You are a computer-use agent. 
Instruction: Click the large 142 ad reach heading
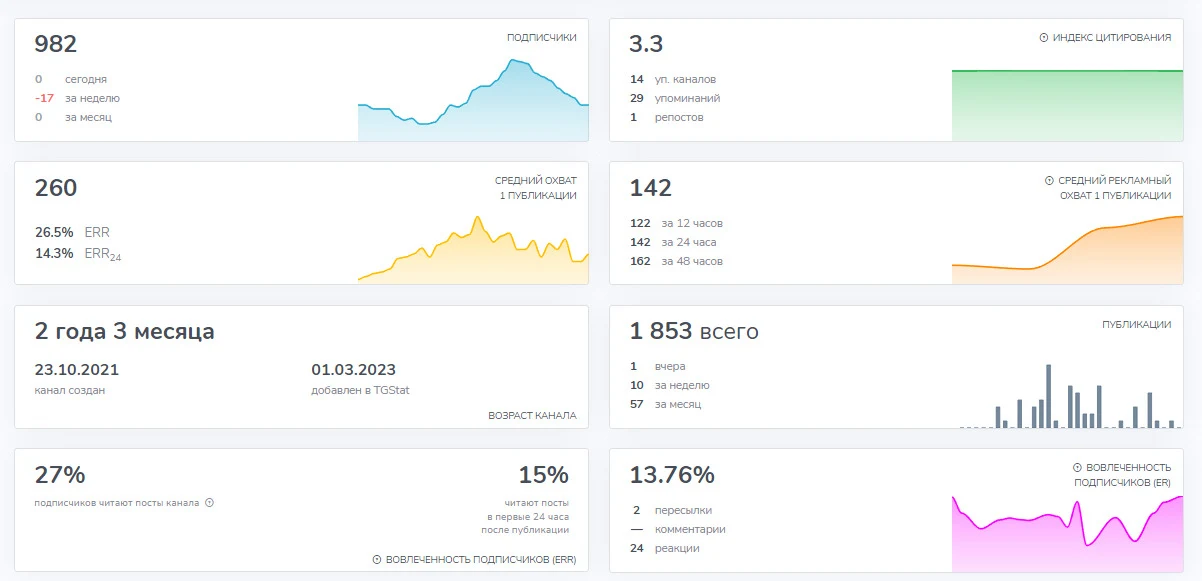tap(651, 188)
